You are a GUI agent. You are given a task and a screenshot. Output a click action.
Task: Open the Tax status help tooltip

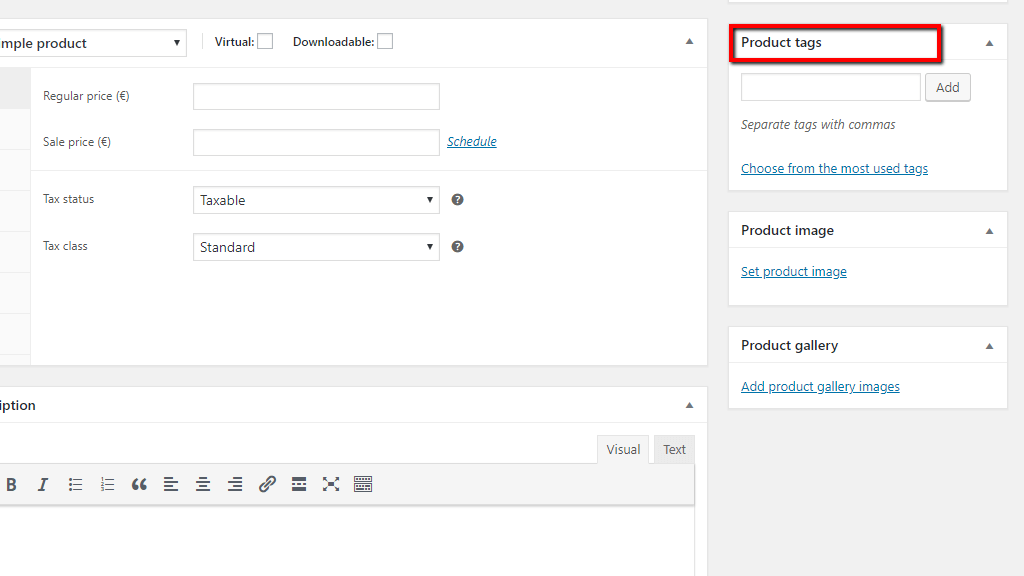(458, 200)
